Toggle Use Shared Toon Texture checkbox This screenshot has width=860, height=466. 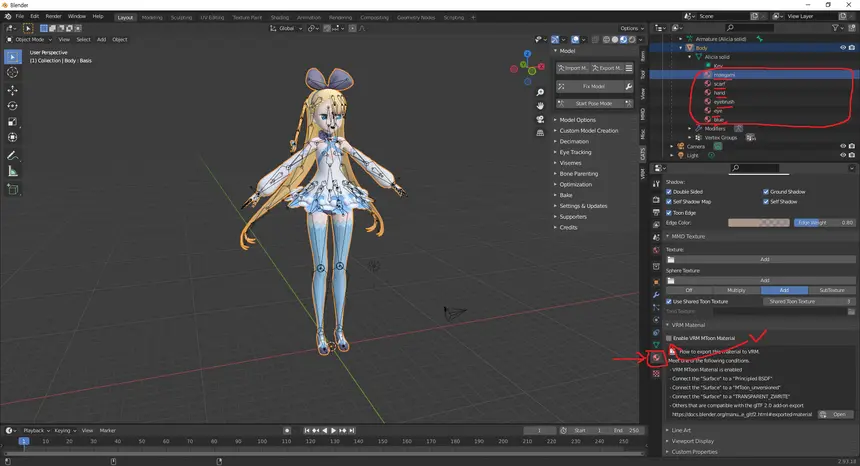tap(669, 302)
